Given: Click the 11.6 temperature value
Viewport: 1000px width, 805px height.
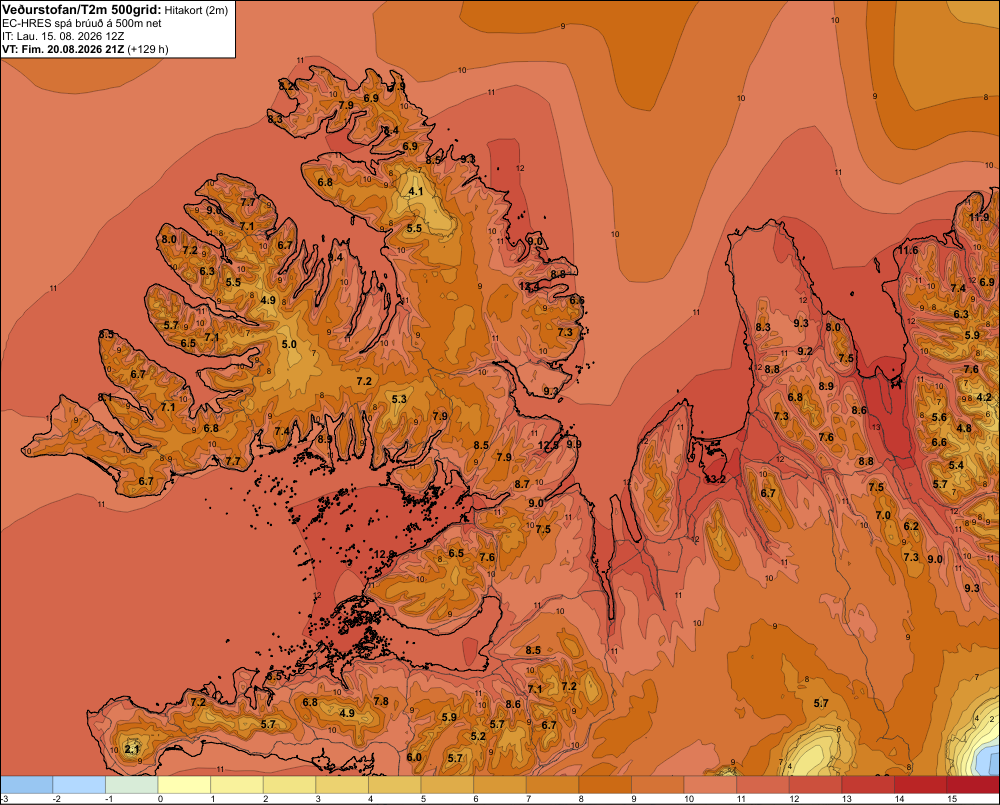Looking at the screenshot, I should click(x=908, y=250).
